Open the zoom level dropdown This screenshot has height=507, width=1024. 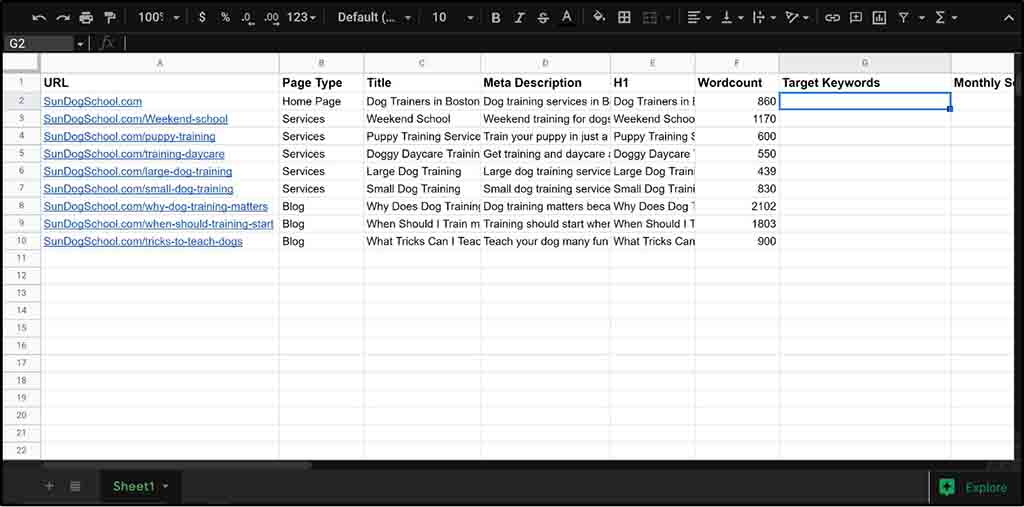coord(159,17)
